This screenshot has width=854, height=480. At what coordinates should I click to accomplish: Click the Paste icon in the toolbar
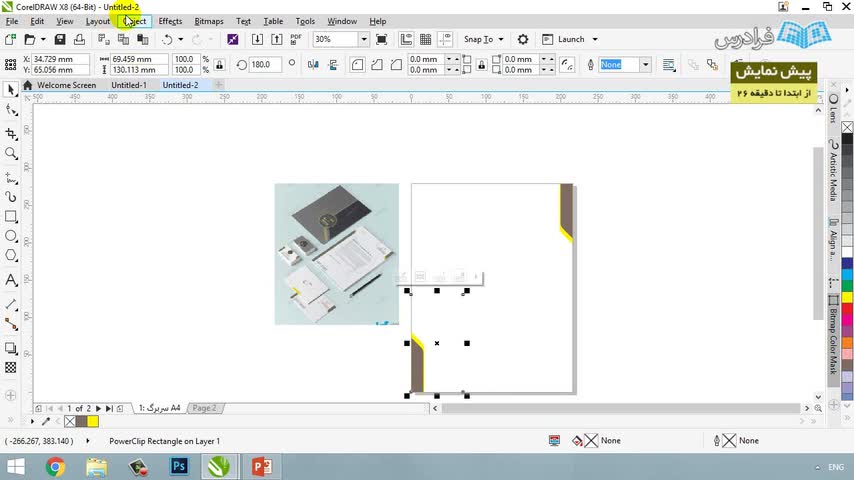143,39
